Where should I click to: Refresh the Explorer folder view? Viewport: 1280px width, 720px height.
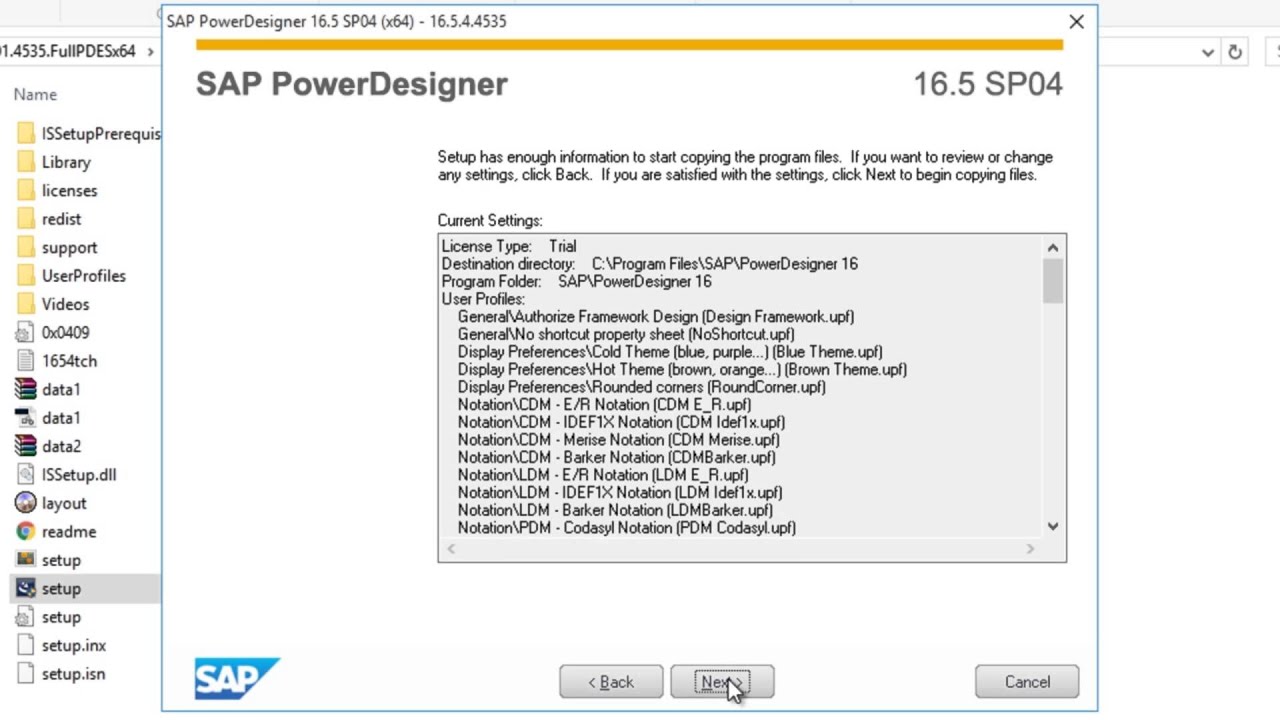point(1235,52)
